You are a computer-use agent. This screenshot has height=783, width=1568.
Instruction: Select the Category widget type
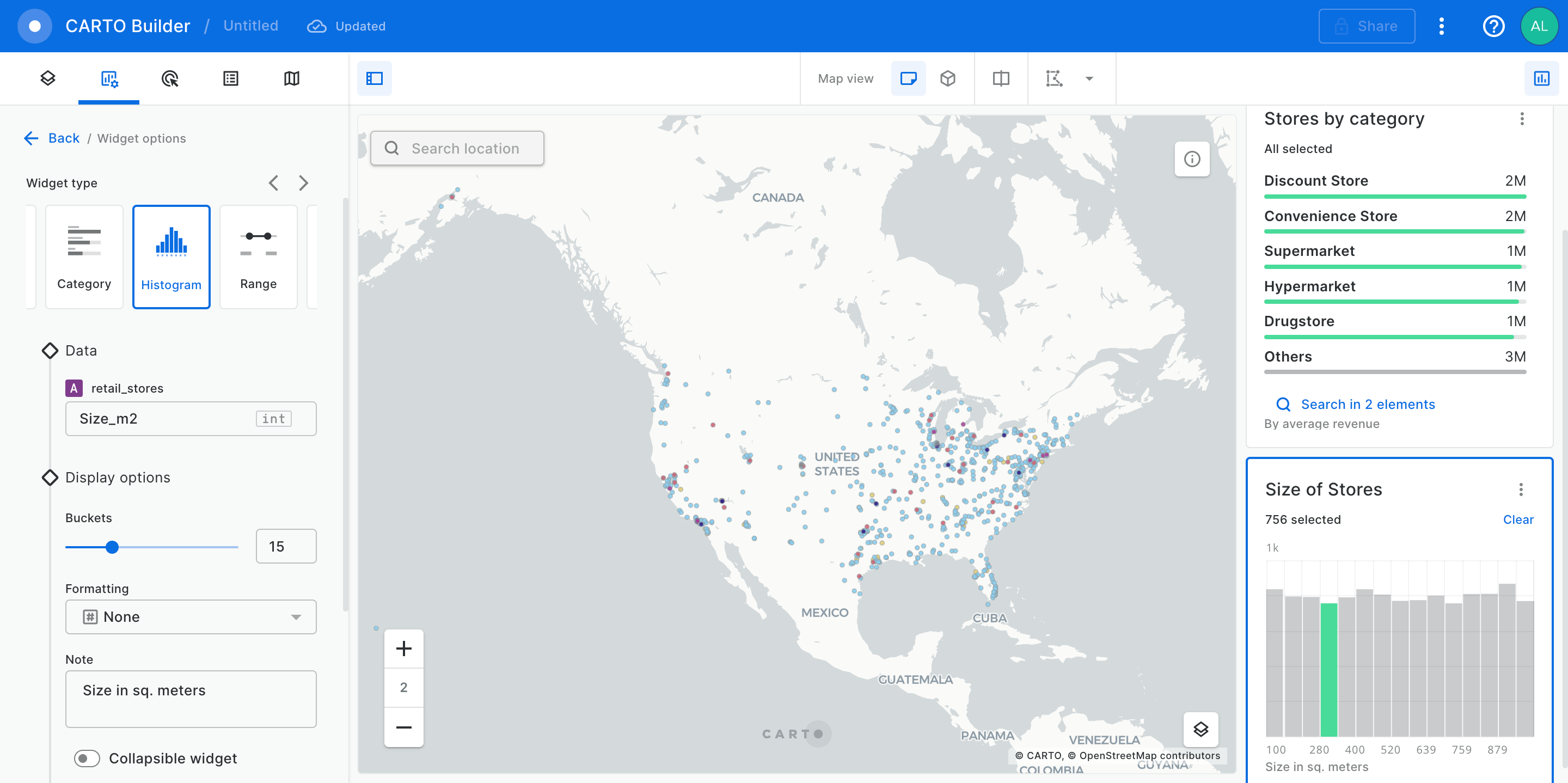click(84, 256)
